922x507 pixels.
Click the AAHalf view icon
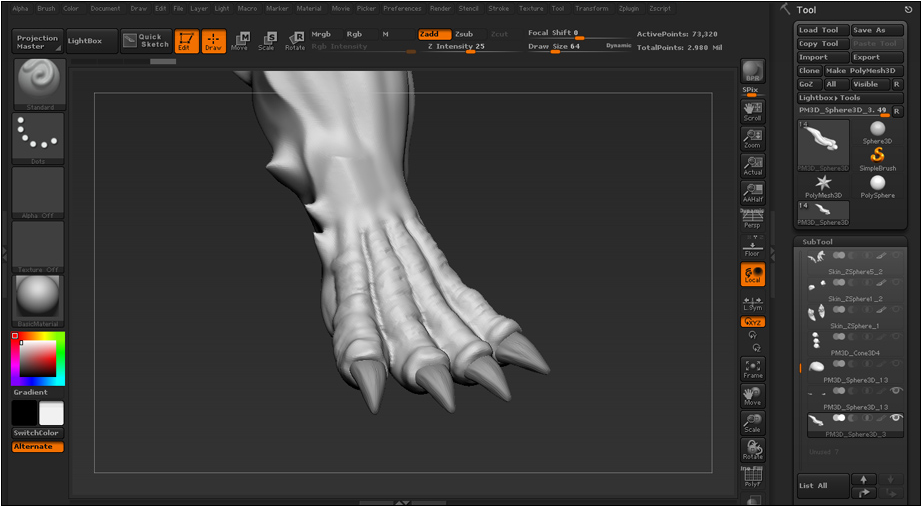752,192
